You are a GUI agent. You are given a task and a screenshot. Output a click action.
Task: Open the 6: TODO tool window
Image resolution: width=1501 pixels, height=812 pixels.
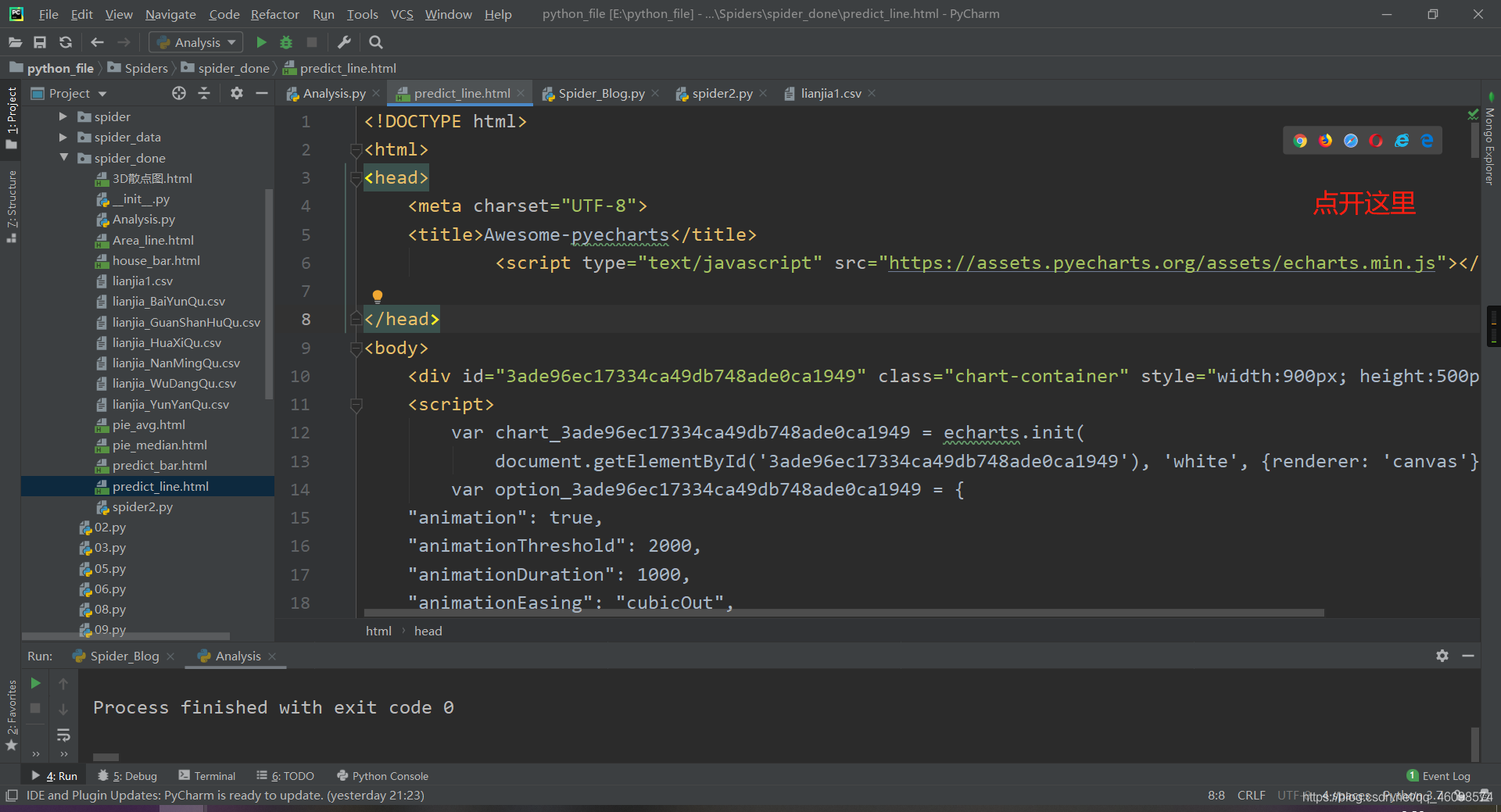[x=285, y=776]
